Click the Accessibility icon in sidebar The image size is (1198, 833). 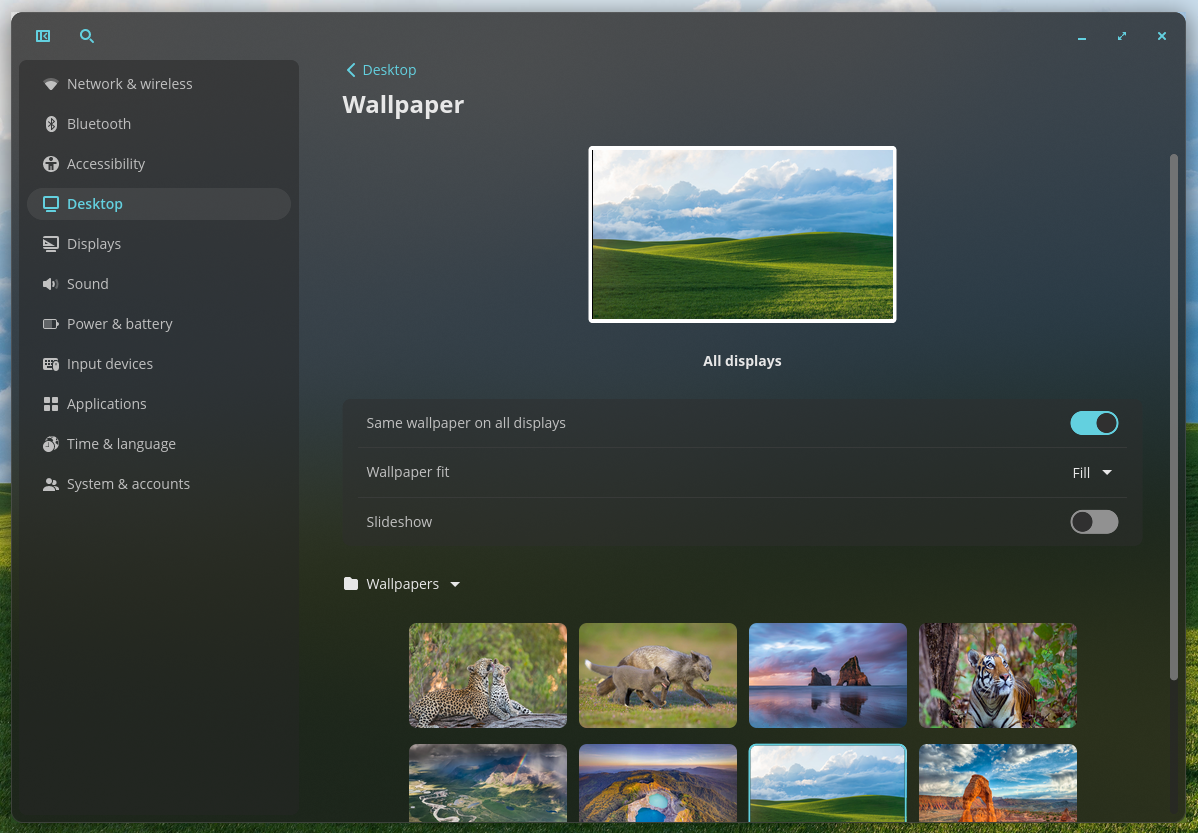tap(51, 164)
